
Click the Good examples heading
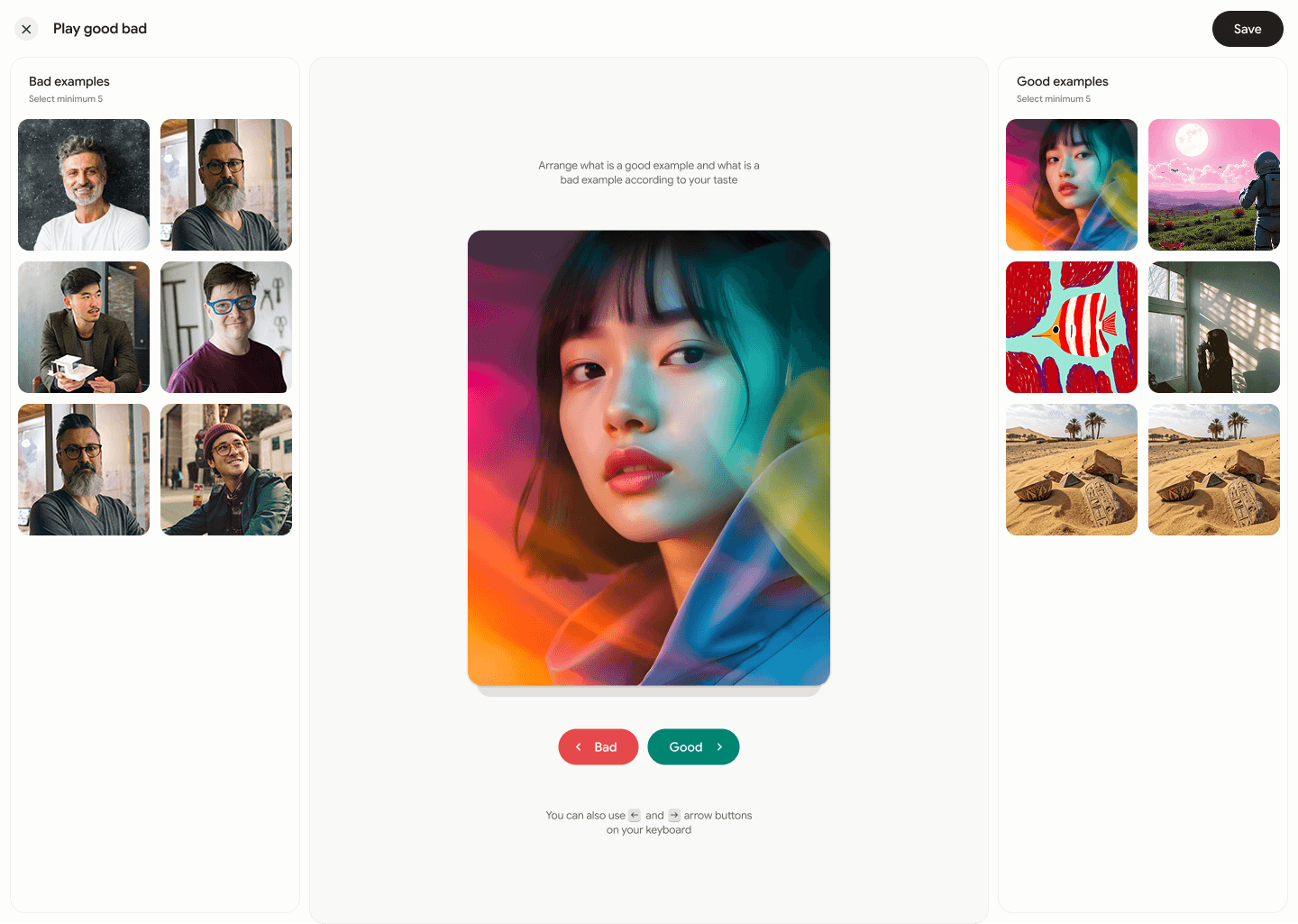(x=1063, y=81)
